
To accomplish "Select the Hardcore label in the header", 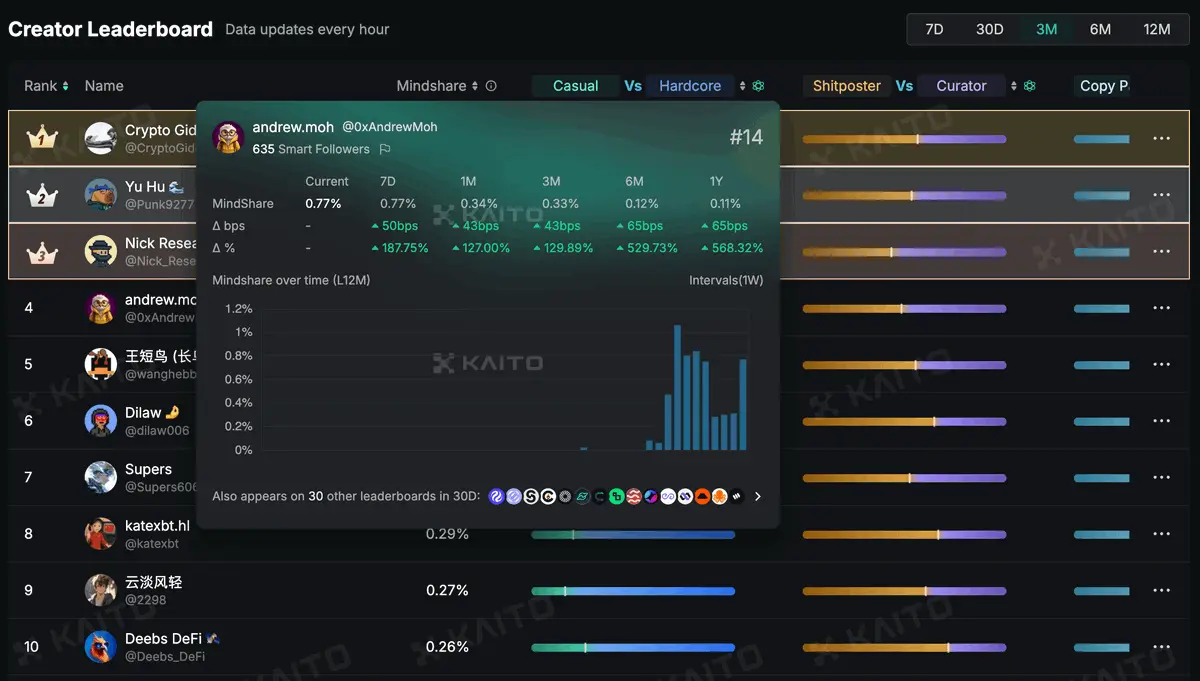I will (x=690, y=86).
